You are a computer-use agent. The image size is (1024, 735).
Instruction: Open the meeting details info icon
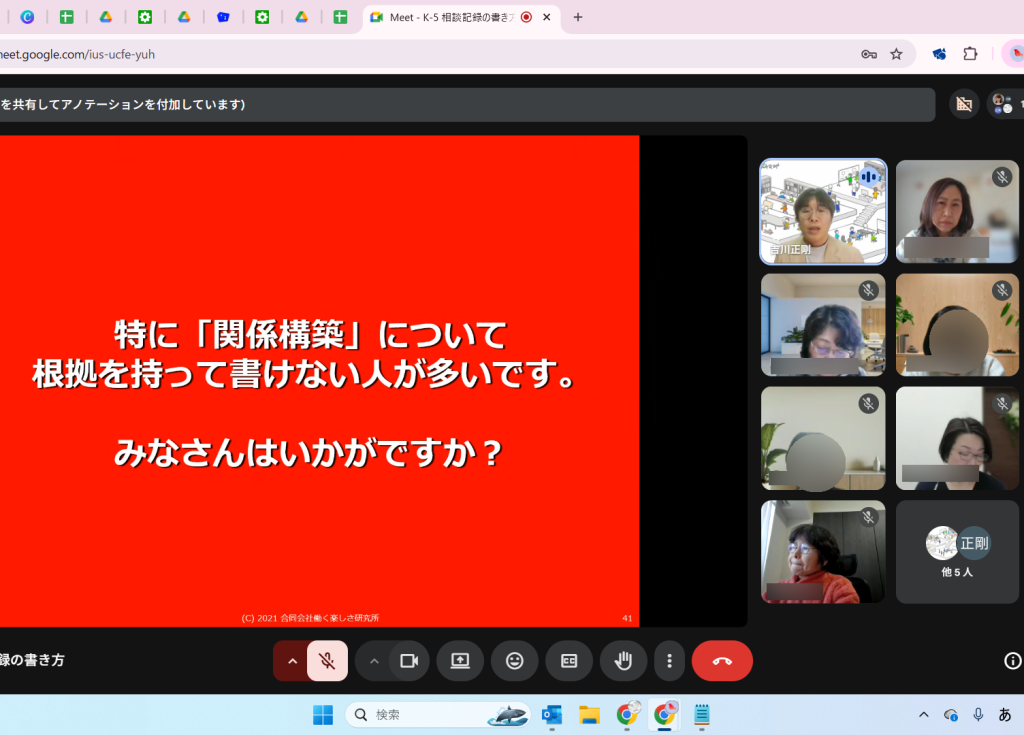click(x=1012, y=661)
